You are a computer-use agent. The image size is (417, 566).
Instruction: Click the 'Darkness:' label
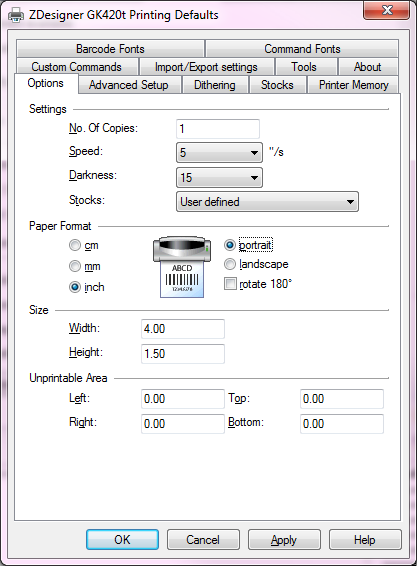(x=93, y=175)
